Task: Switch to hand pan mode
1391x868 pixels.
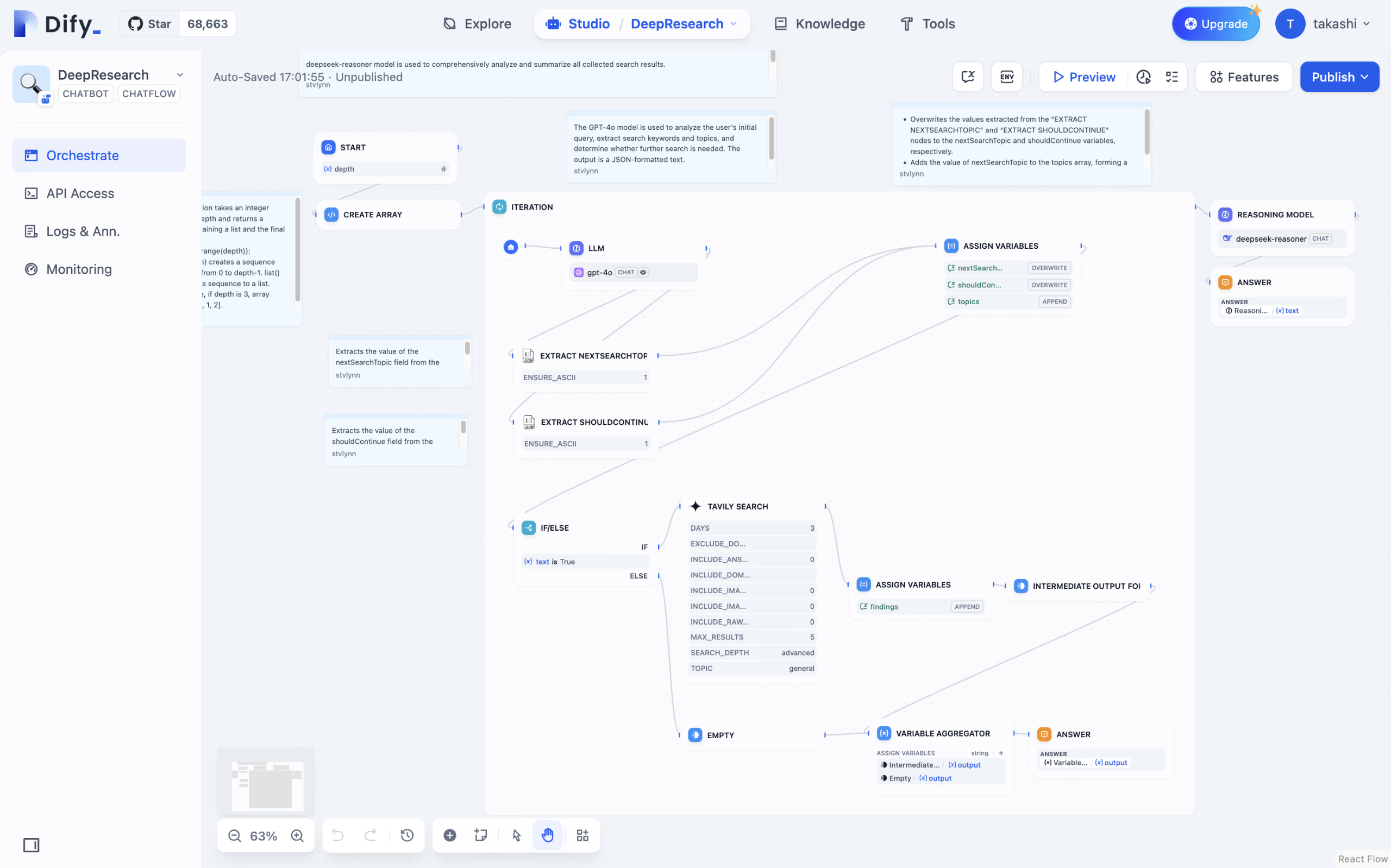Action: (x=547, y=835)
